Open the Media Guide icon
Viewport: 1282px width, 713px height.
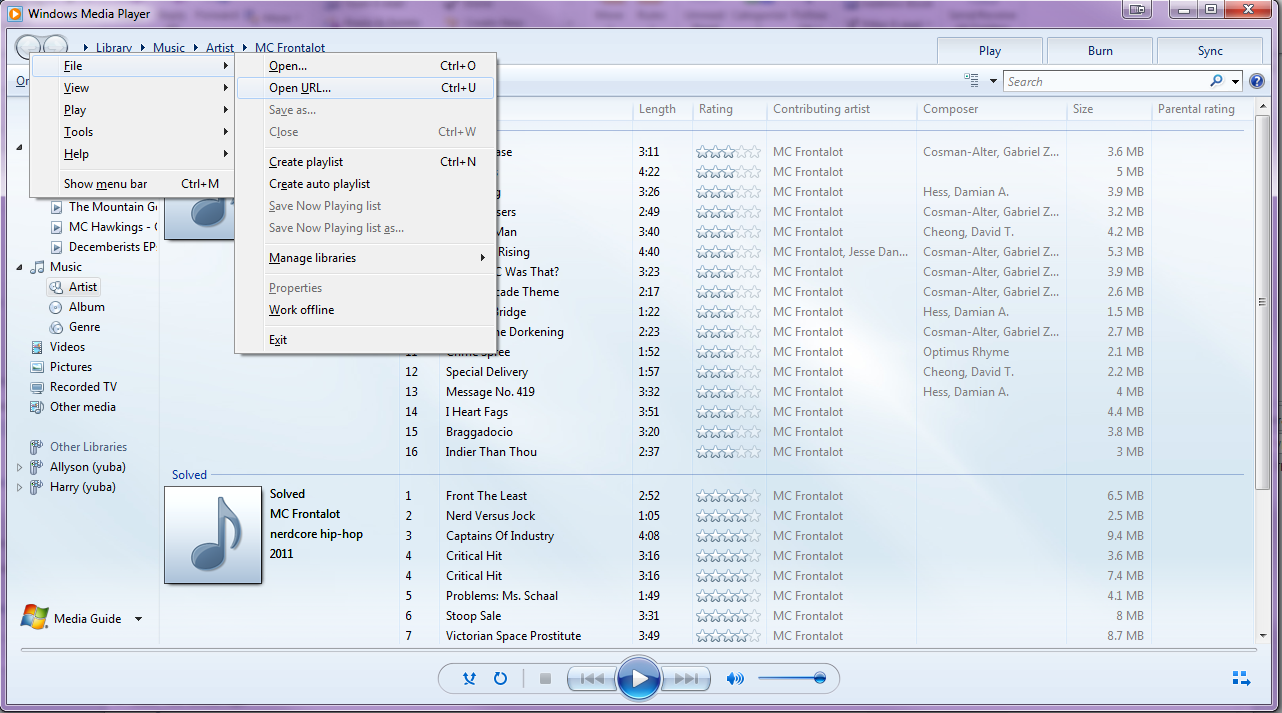tap(35, 618)
